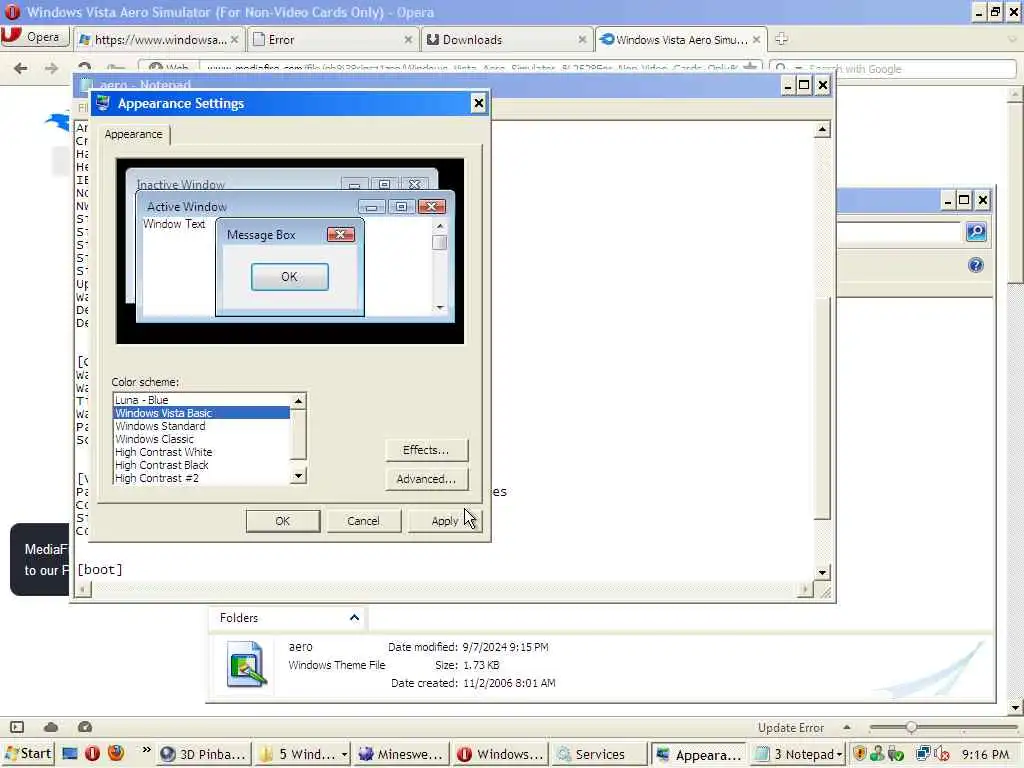Collapse the Folders pane chevron
This screenshot has width=1024, height=768.
pyautogui.click(x=354, y=618)
